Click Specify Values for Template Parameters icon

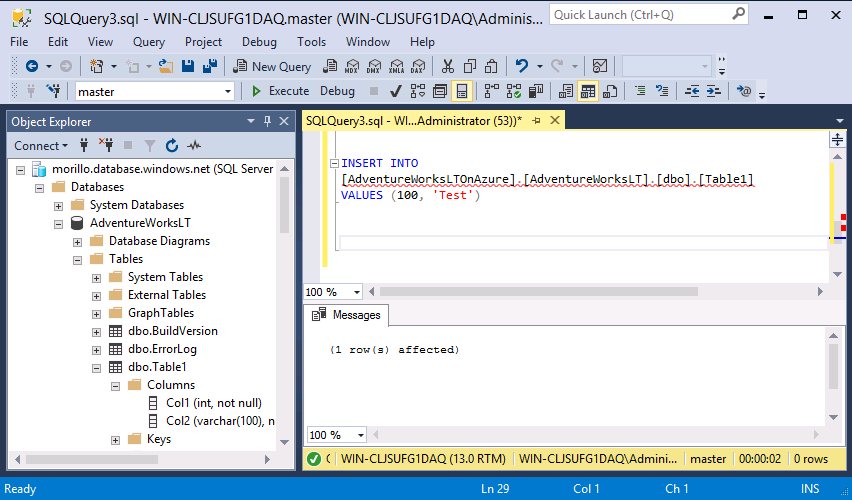pyautogui.click(x=744, y=91)
